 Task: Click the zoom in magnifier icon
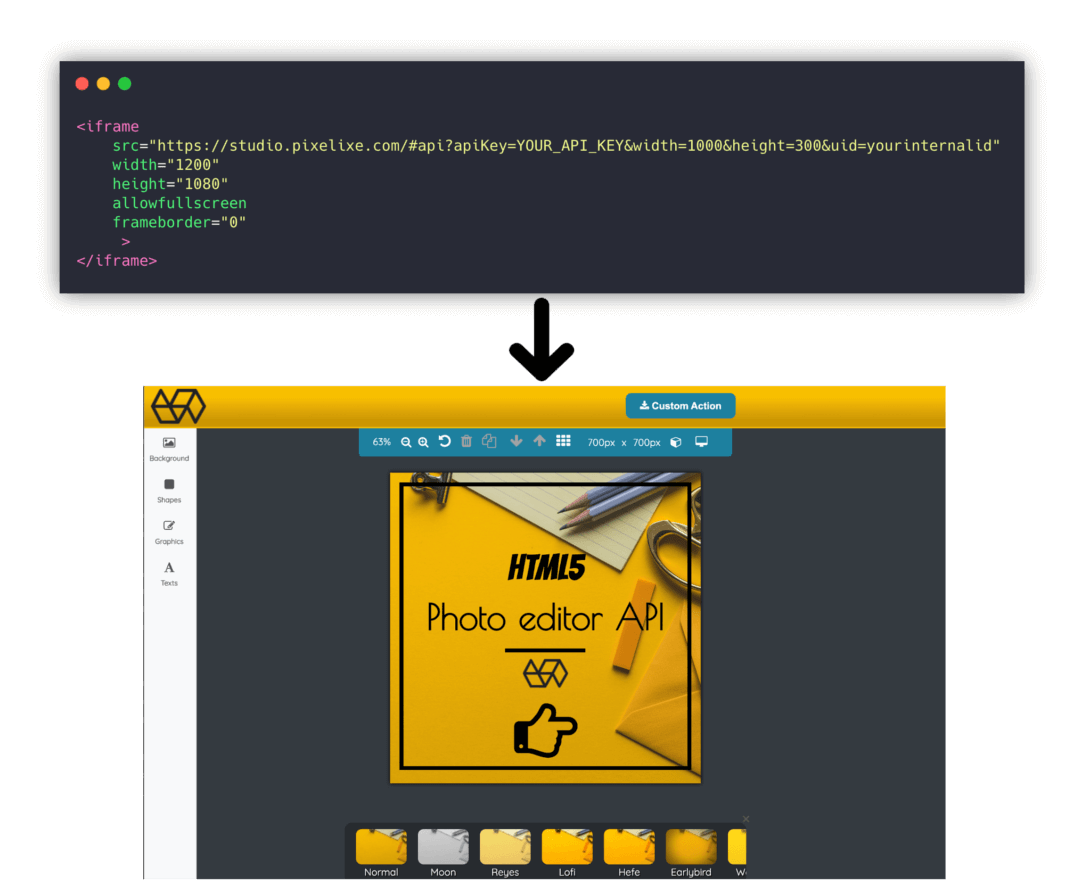pyautogui.click(x=423, y=441)
